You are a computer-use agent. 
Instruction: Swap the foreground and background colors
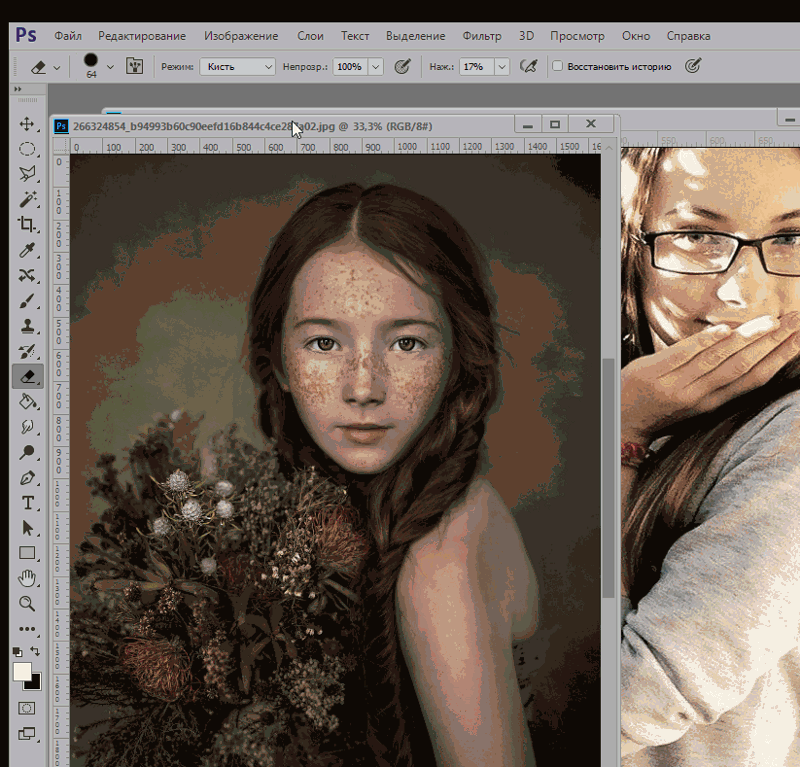click(x=36, y=652)
